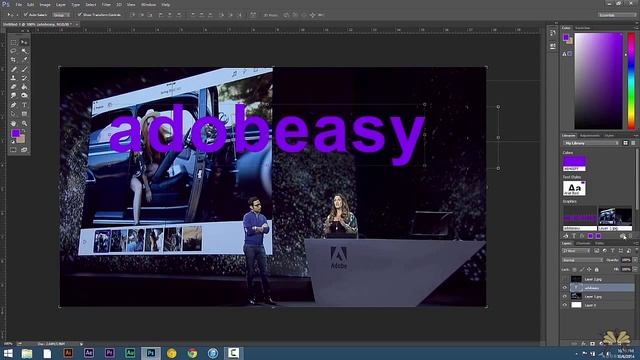Open the Auto-Select Group dropdown
Screen dimensions: 640x360
[61, 15]
